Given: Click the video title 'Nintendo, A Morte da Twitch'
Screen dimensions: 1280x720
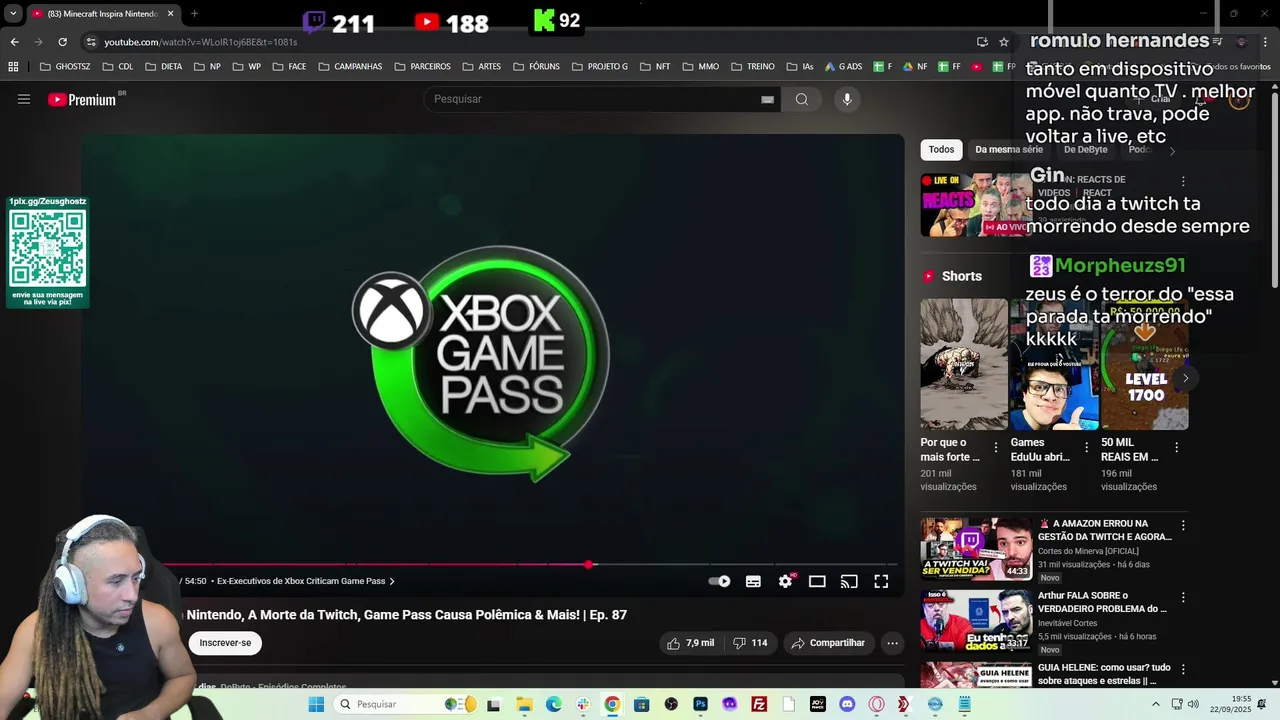Looking at the screenshot, I should coord(406,615).
